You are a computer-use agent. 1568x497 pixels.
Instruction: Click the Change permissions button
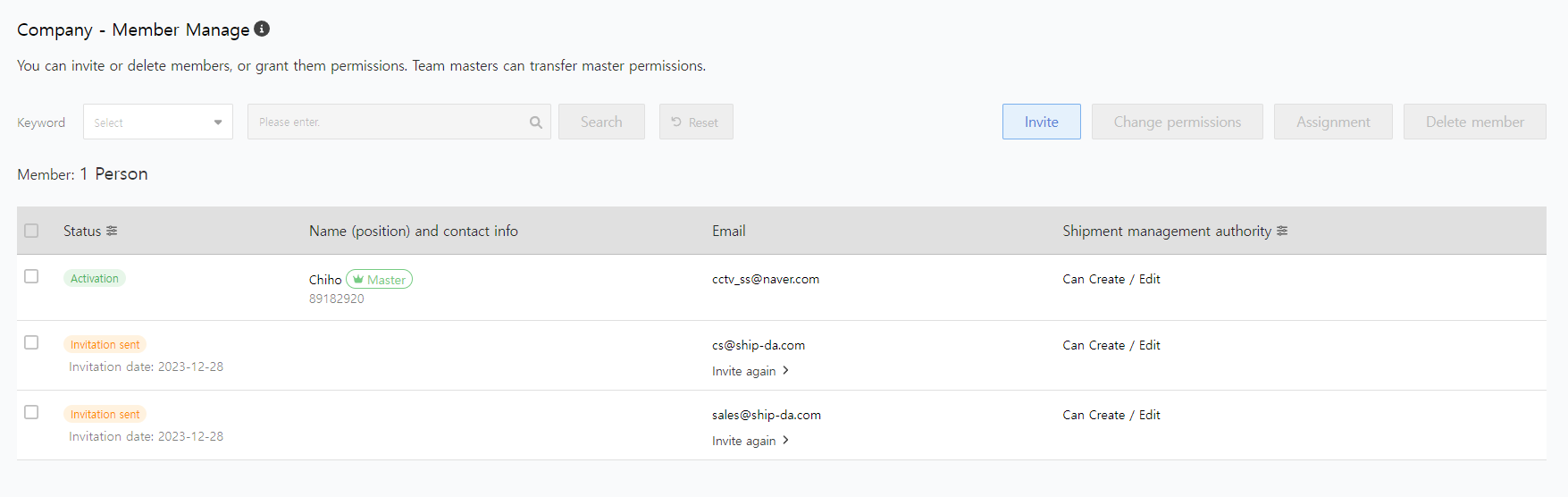click(x=1177, y=122)
